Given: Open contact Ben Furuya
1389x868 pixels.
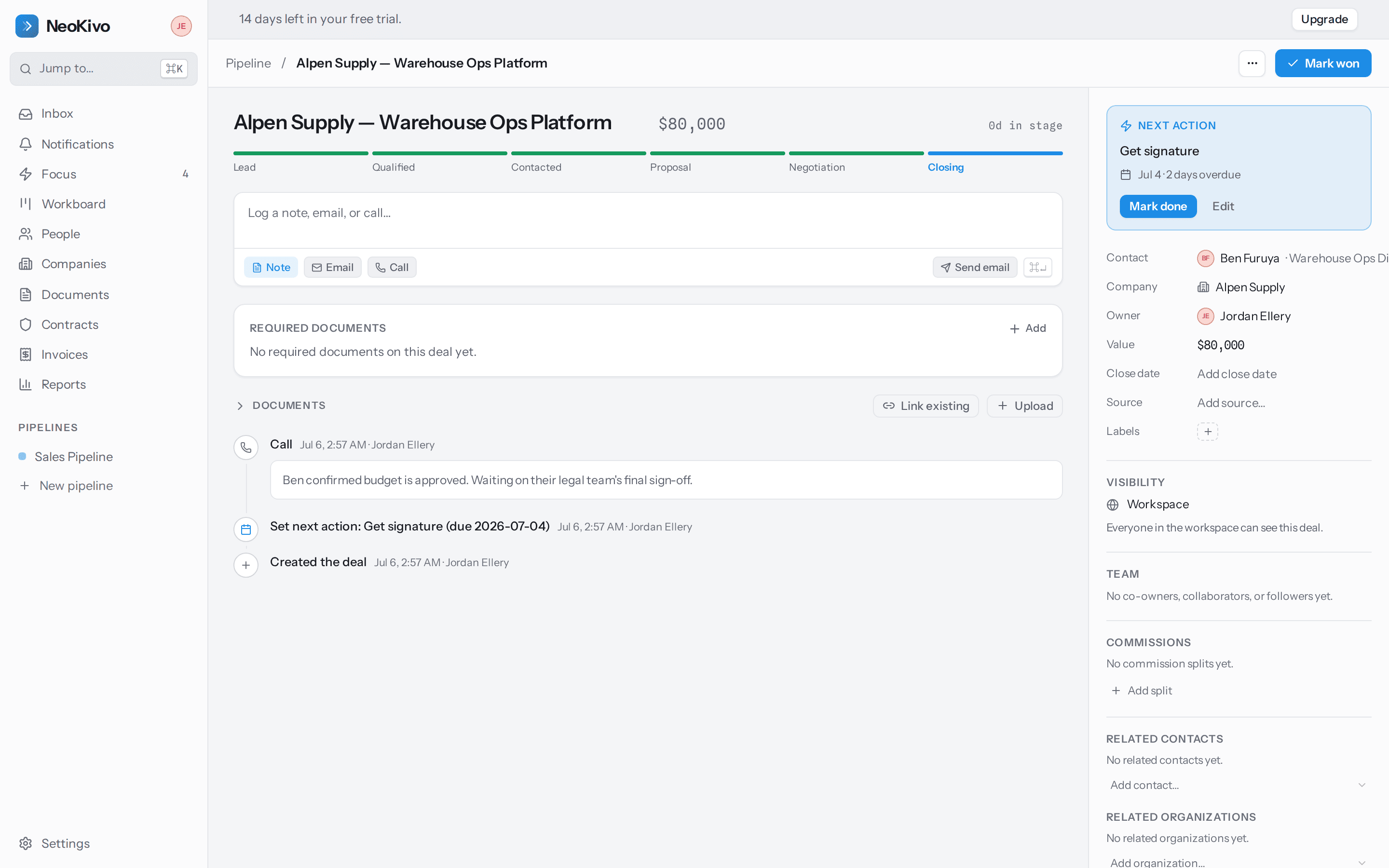Looking at the screenshot, I should coord(1249,258).
